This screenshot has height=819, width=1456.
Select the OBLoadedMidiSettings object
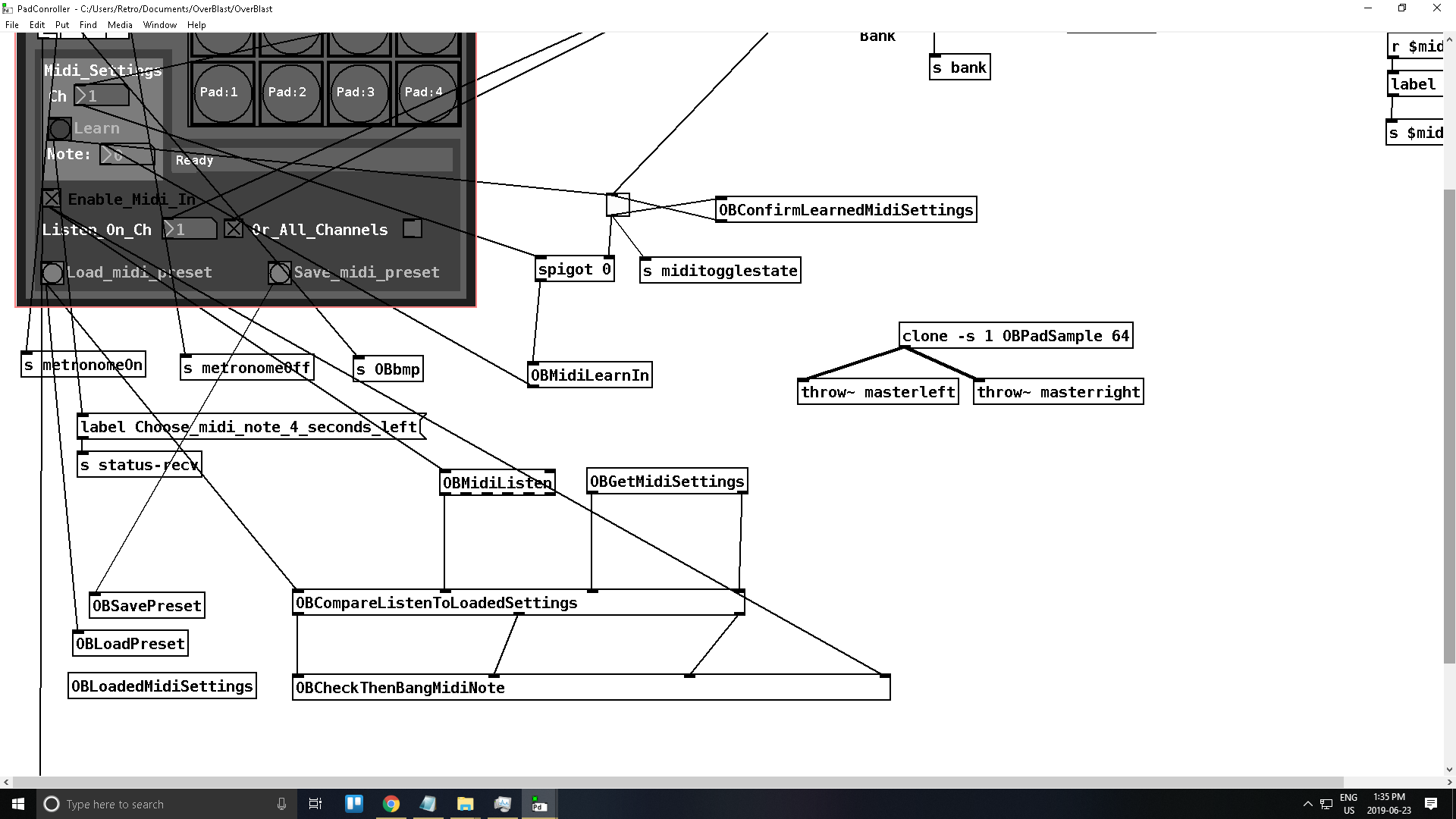[x=162, y=686]
